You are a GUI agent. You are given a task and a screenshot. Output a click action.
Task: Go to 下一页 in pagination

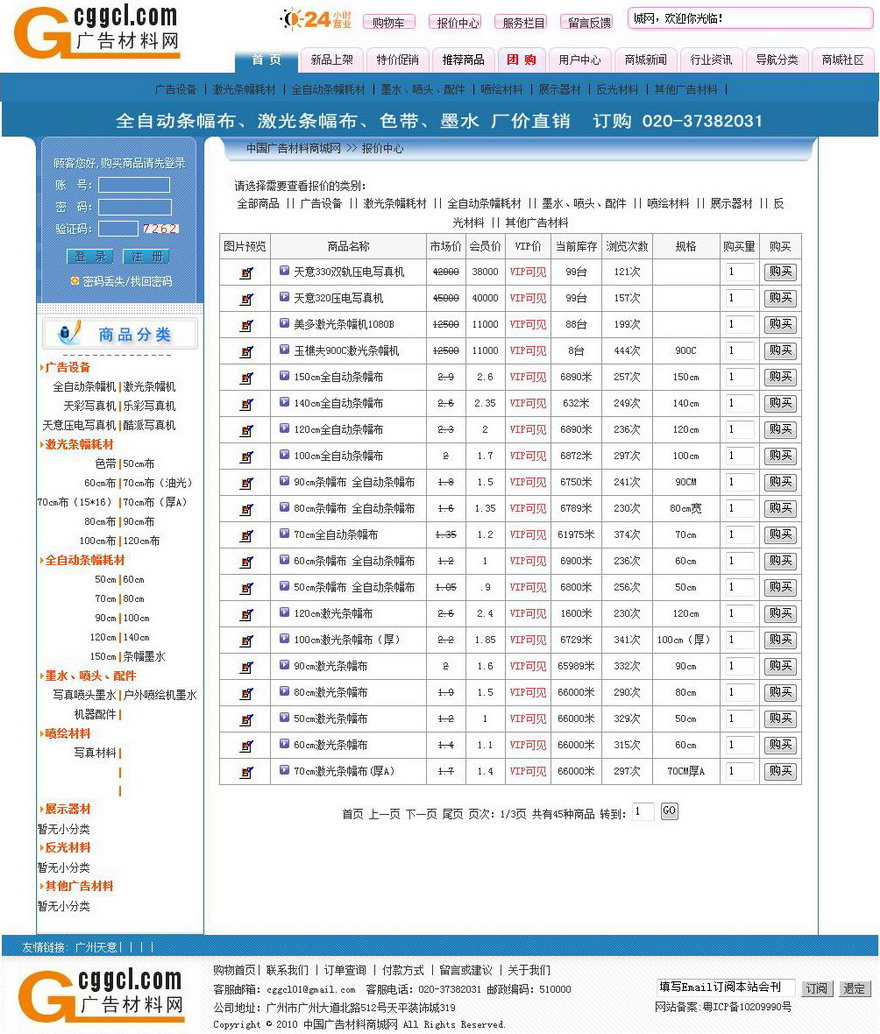[x=421, y=814]
